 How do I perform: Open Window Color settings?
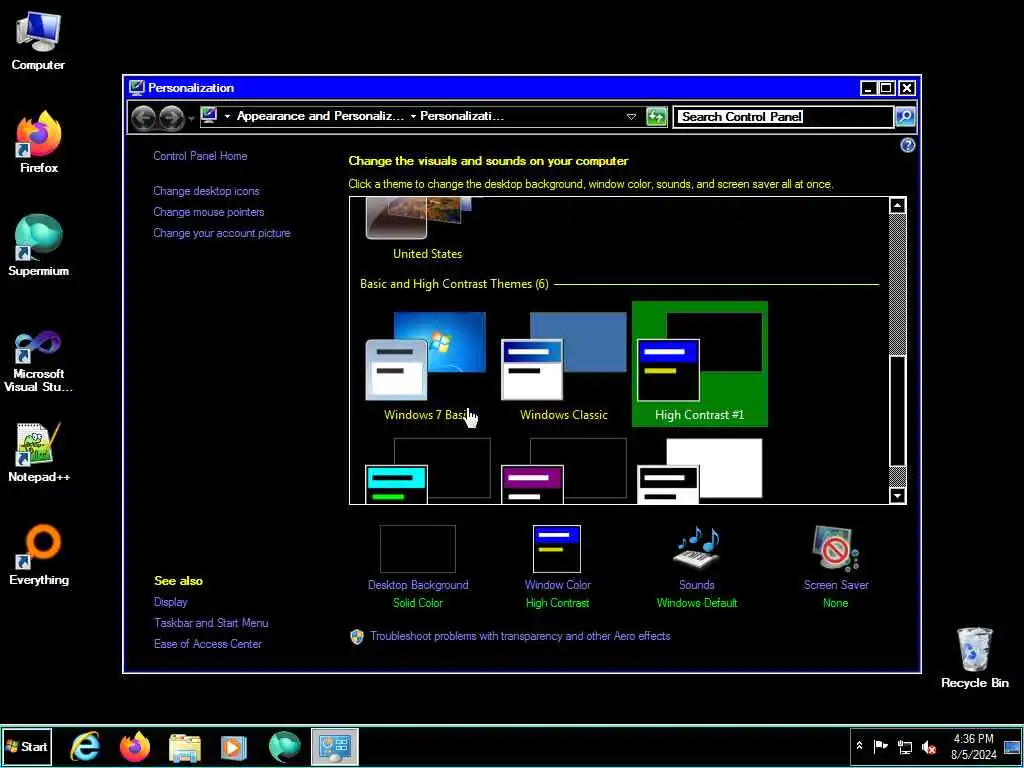click(557, 567)
